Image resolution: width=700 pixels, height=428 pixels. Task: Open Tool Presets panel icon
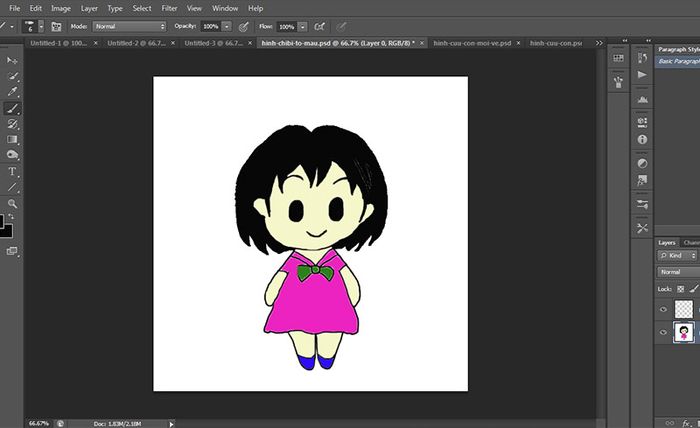pyautogui.click(x=642, y=204)
